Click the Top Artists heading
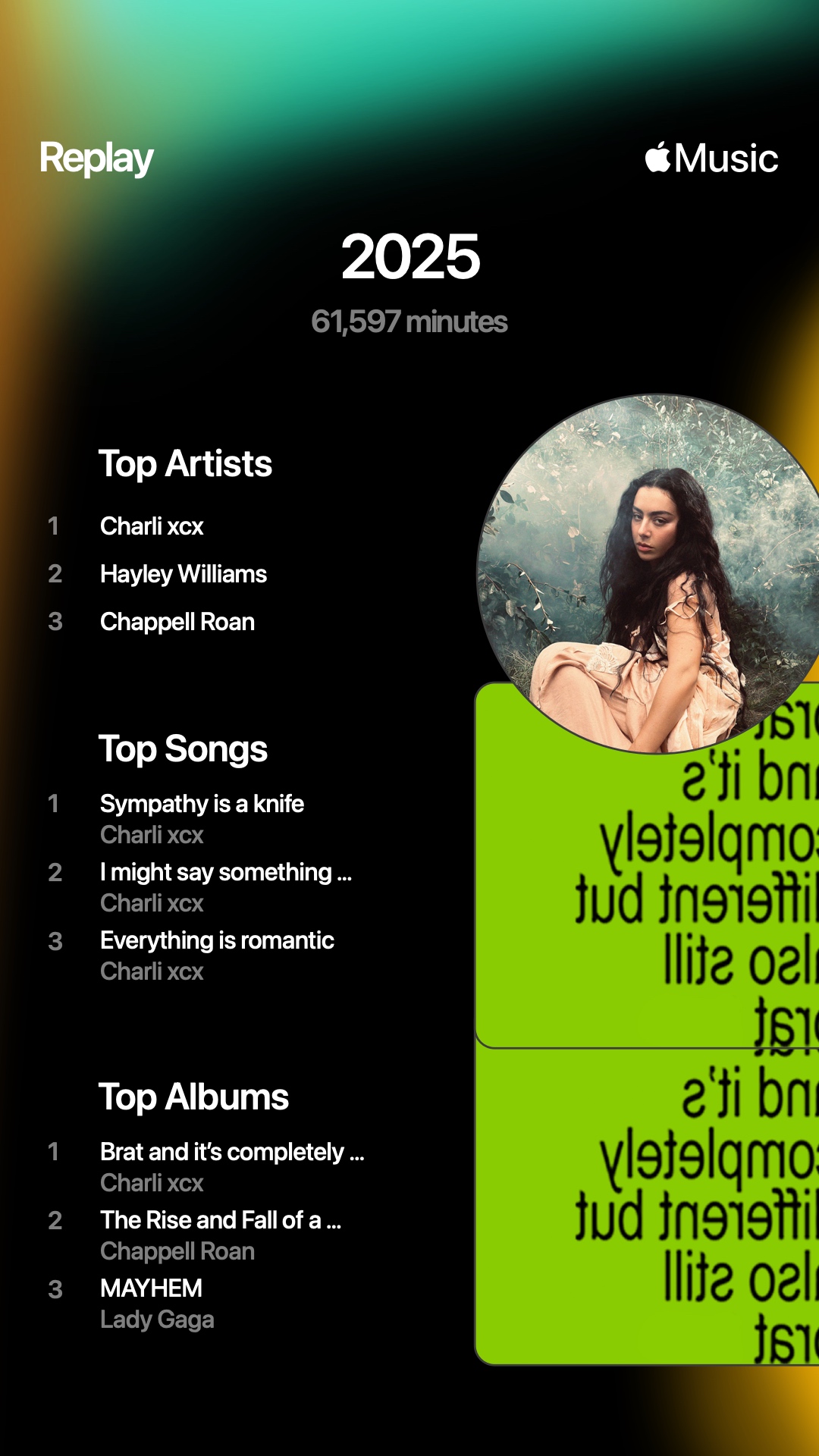The image size is (819, 1456). [185, 463]
